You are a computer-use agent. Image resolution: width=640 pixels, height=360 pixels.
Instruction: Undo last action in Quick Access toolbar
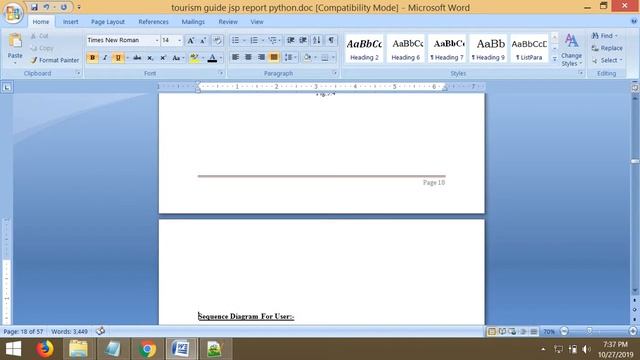coord(46,7)
